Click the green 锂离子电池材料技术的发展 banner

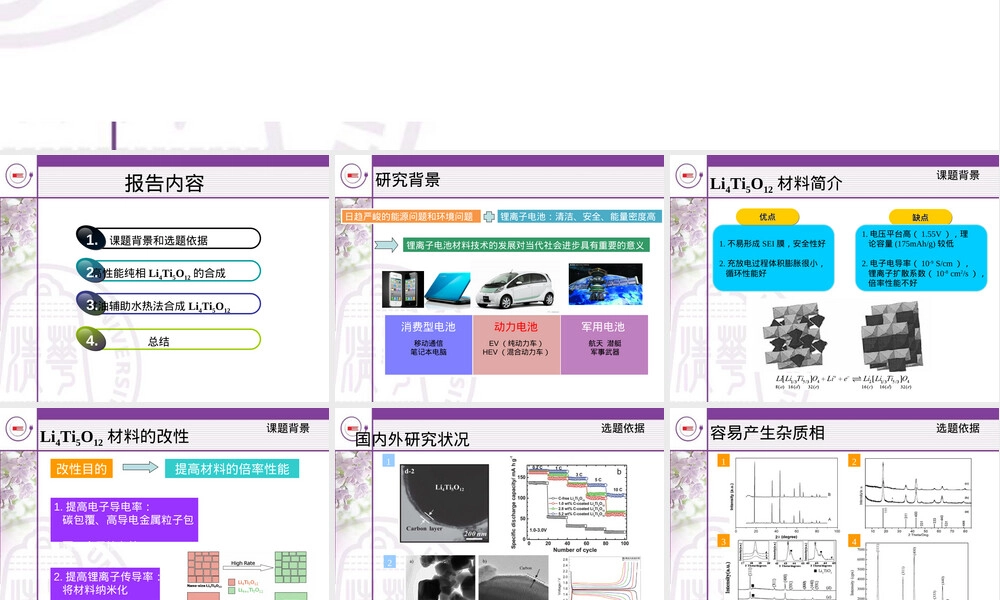tap(526, 245)
